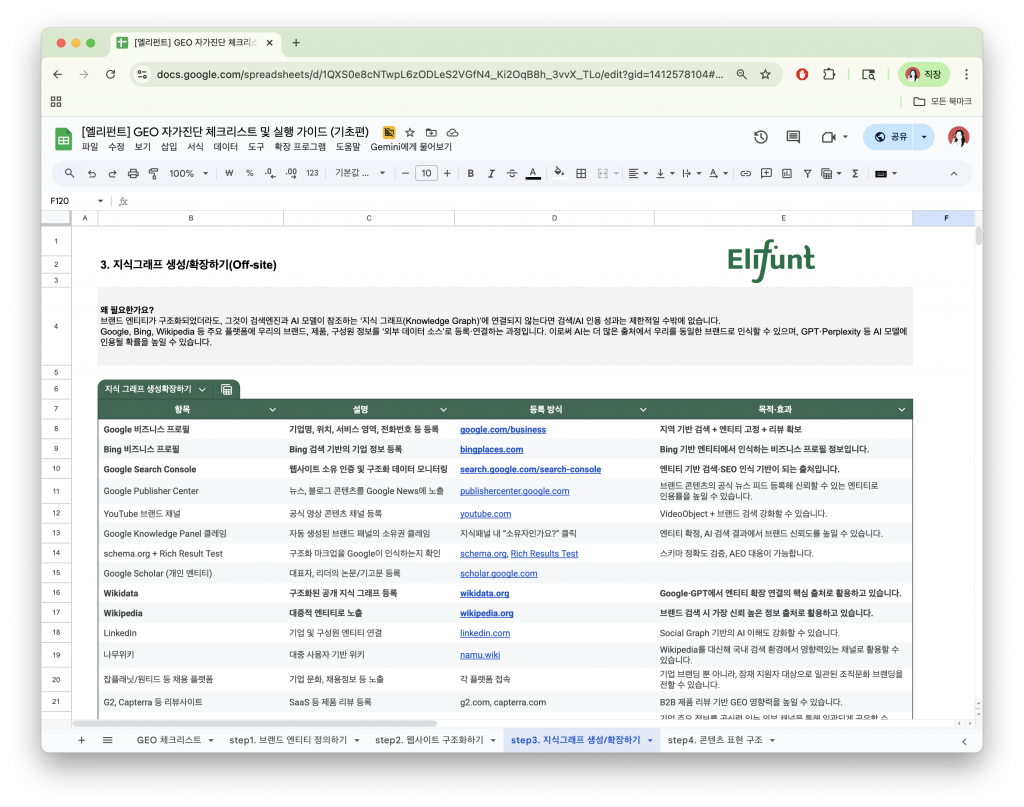Open horizontal align dropdown
This screenshot has height=807, width=1024.
(x=637, y=174)
